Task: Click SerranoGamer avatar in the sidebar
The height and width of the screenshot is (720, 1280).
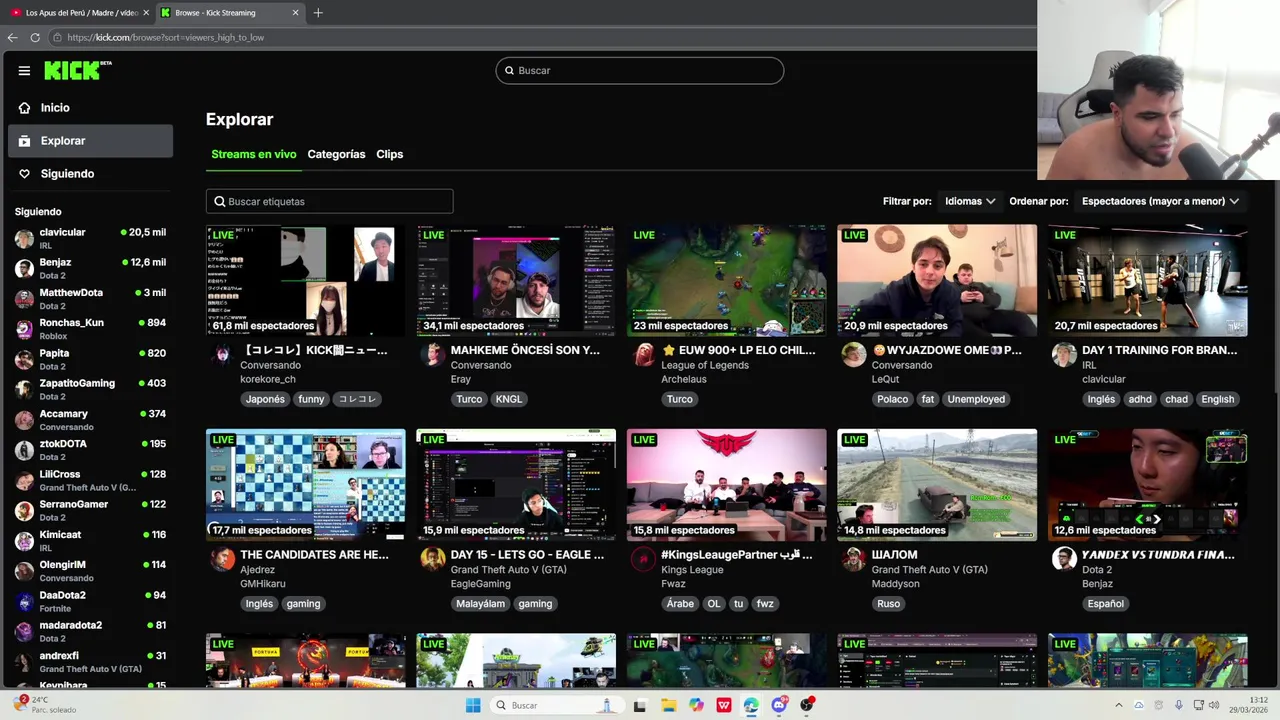Action: pyautogui.click(x=24, y=511)
